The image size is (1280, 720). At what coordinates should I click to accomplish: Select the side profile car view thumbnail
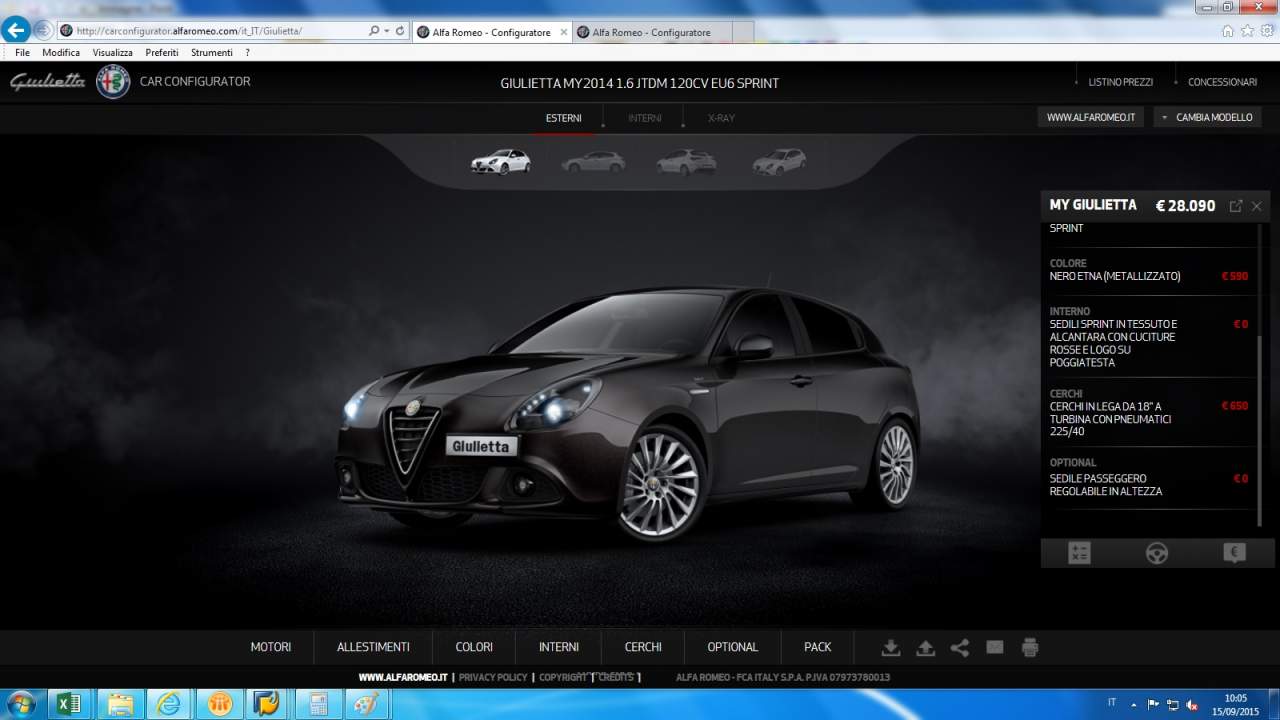pos(593,161)
